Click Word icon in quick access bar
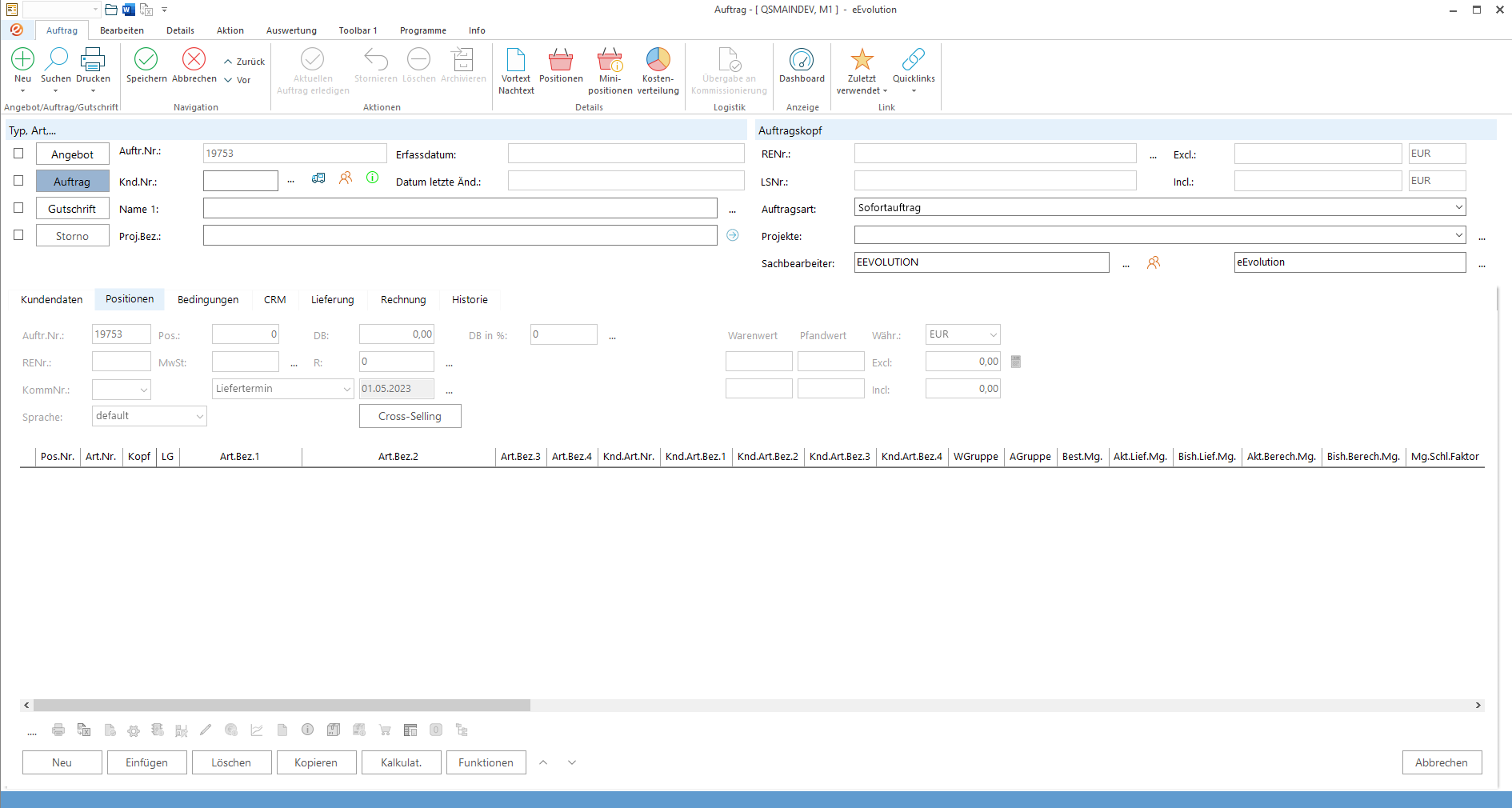Screen dimensions: 1512x808 pos(129,10)
